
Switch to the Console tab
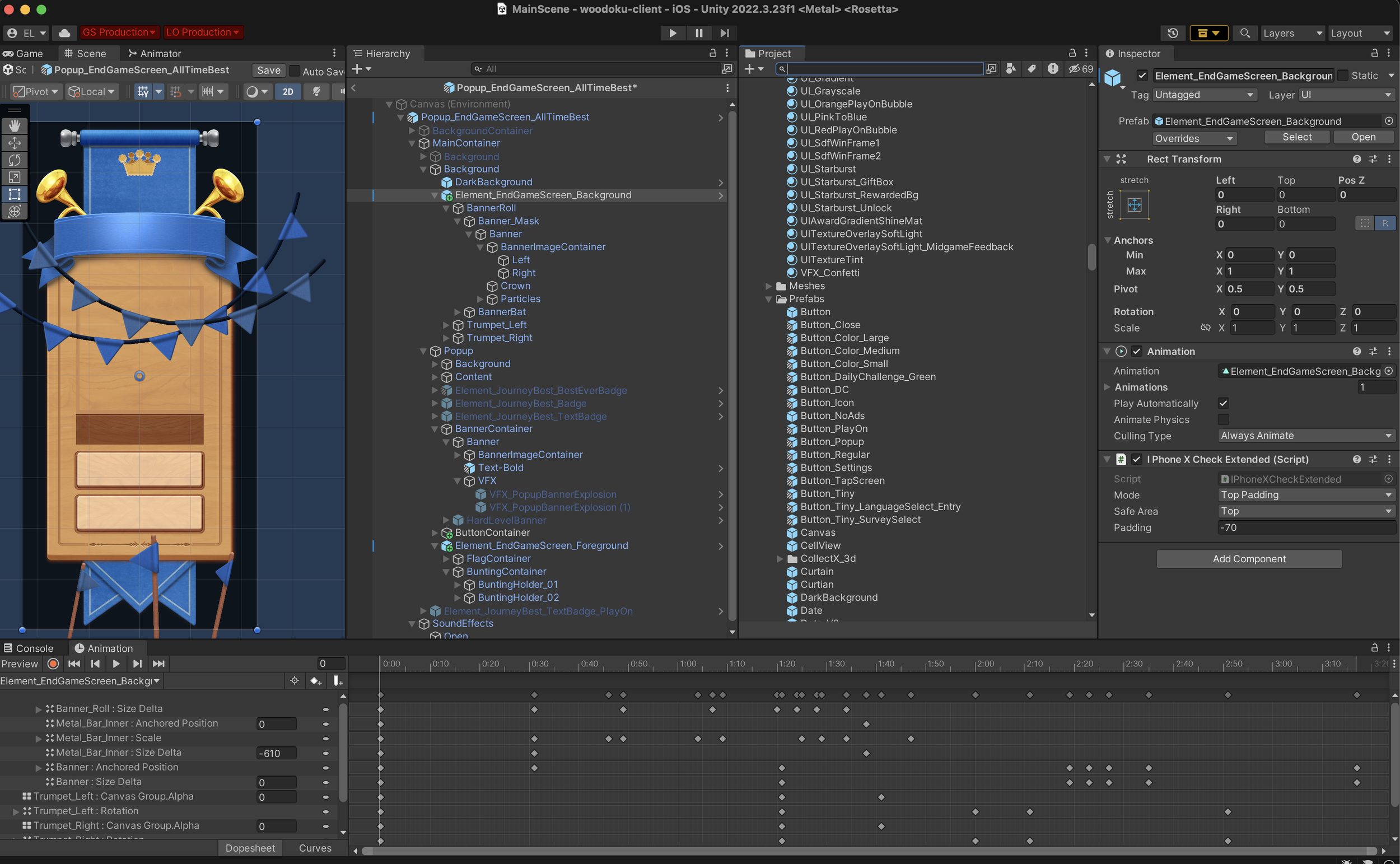click(29, 648)
